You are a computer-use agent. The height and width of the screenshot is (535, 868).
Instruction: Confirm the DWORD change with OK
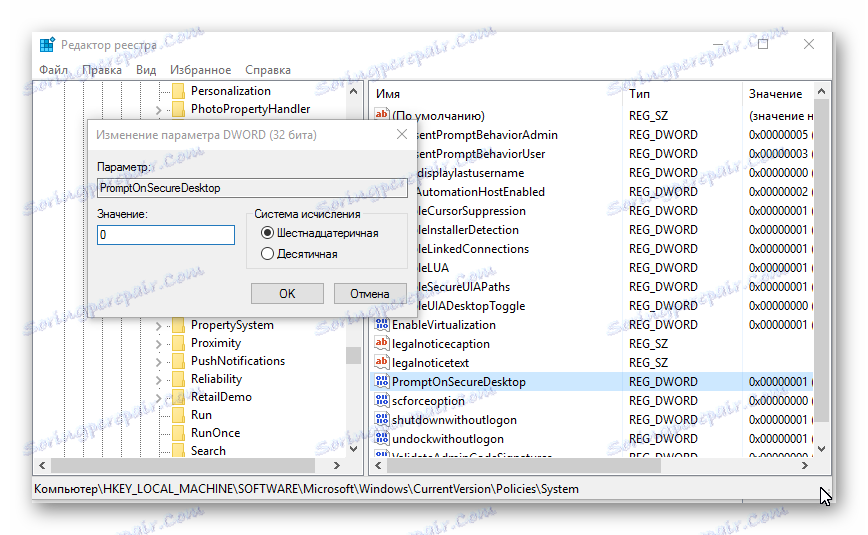[x=287, y=294]
